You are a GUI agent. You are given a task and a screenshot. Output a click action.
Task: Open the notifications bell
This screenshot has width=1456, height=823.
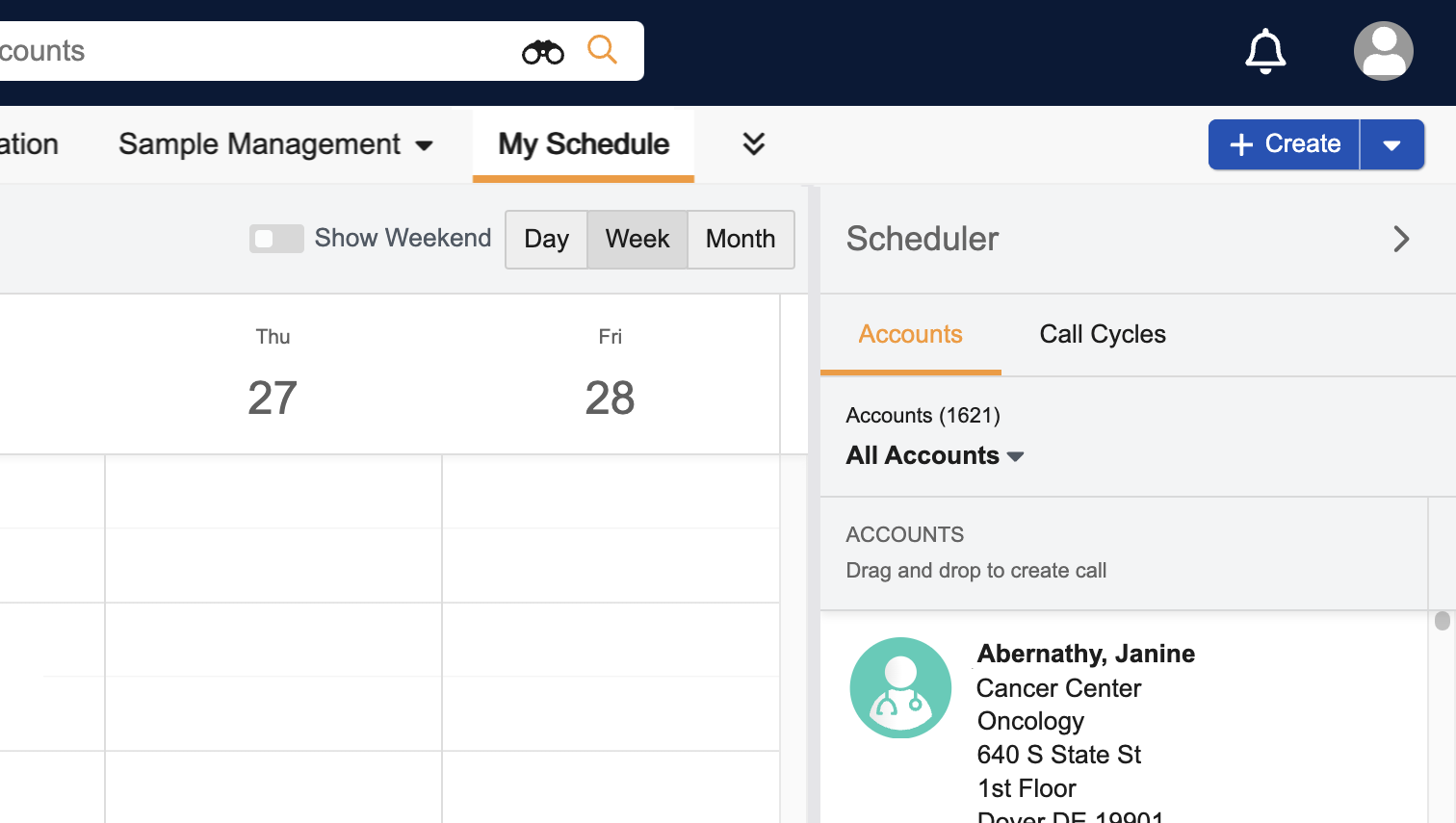(x=1264, y=51)
